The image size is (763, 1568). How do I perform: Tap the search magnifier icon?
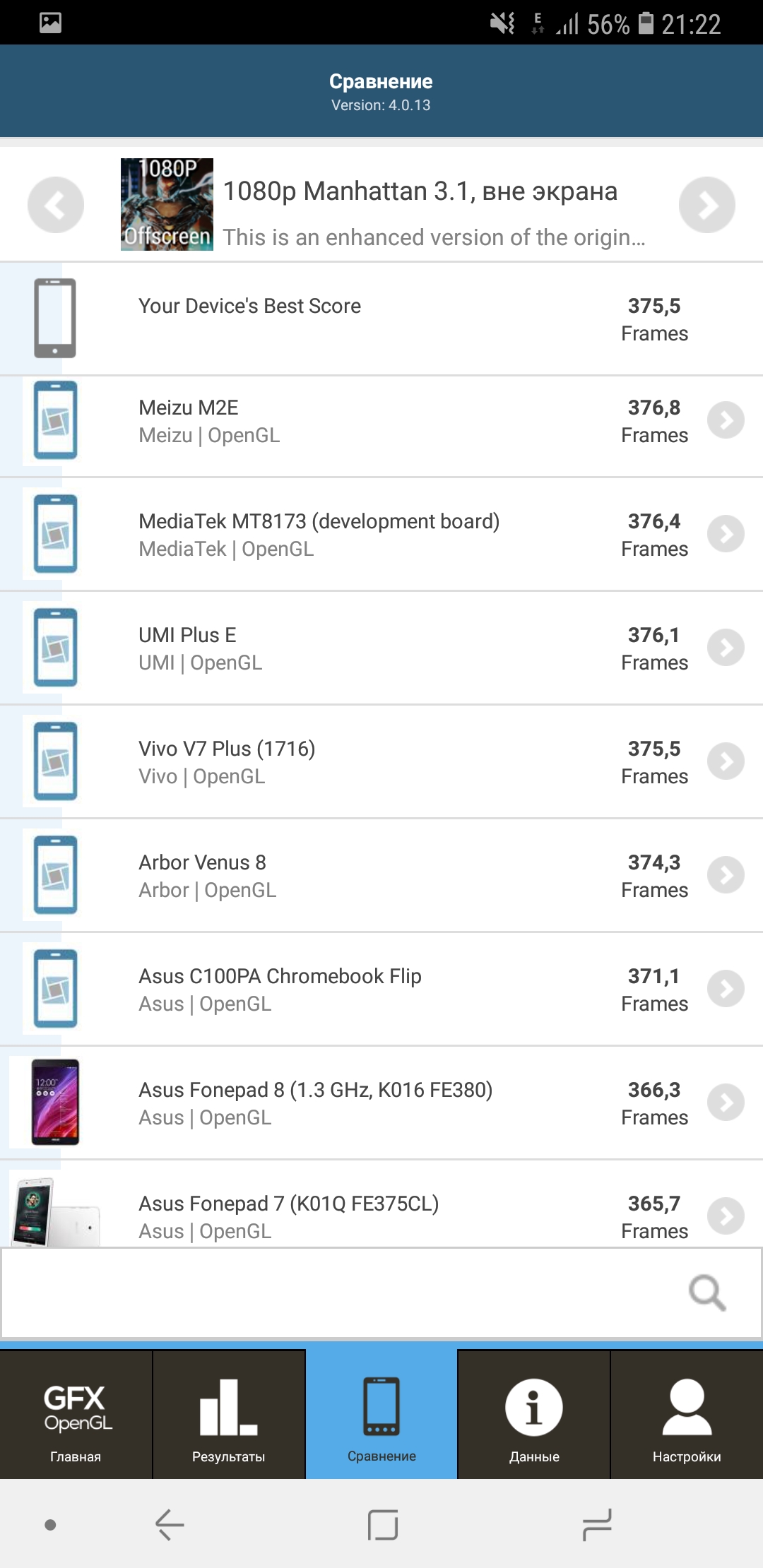point(707,1293)
